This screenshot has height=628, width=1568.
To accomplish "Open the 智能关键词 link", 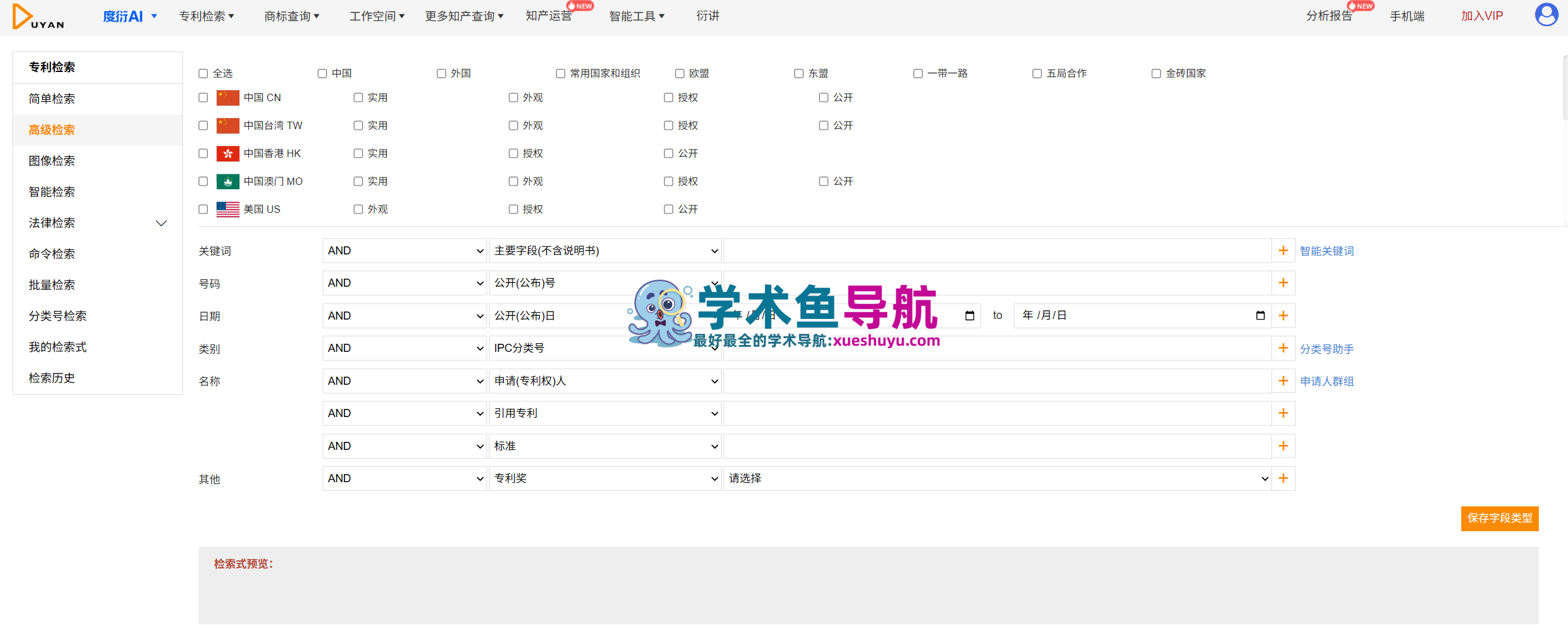I will [x=1327, y=251].
